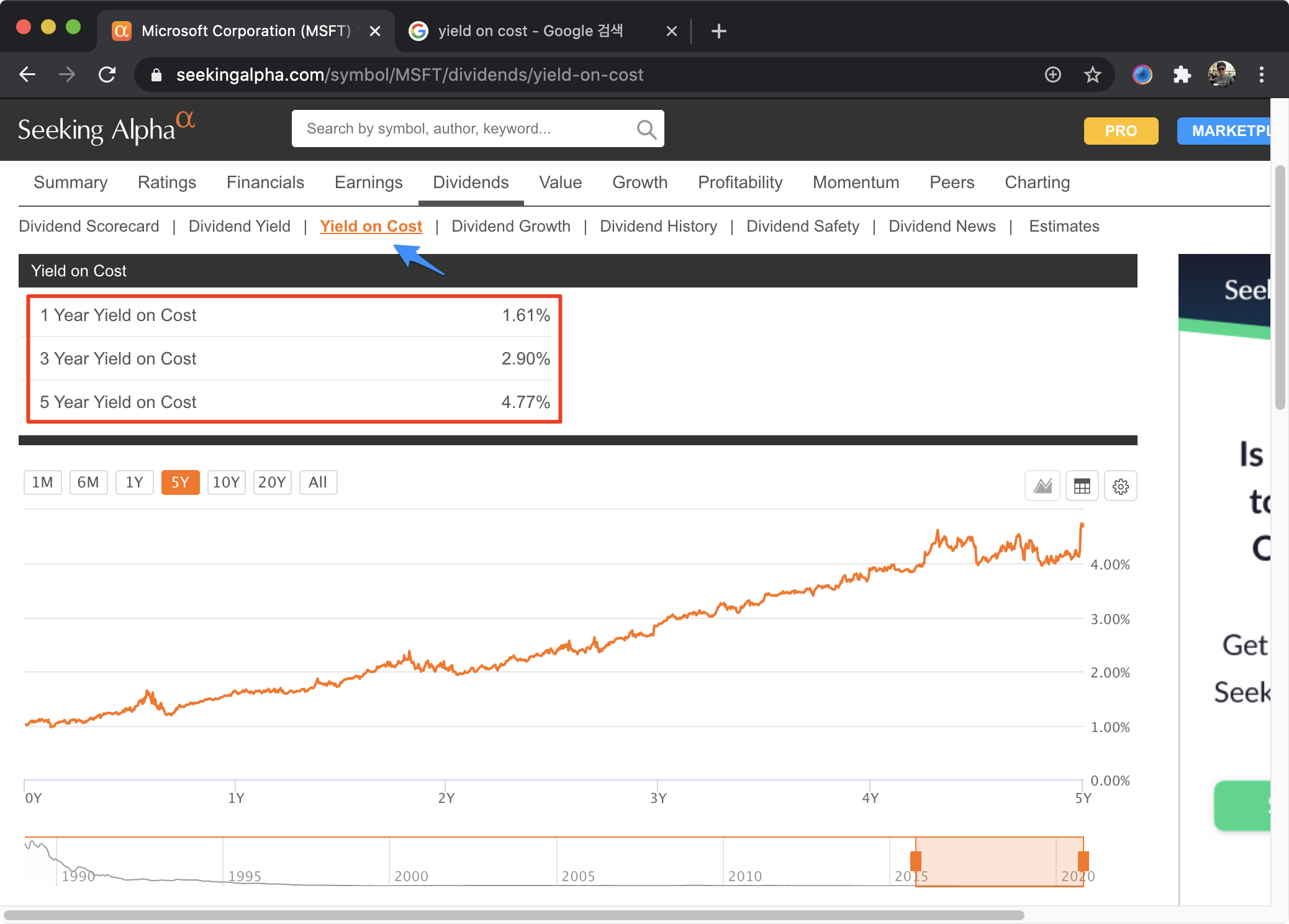Screen dimensions: 1289x924
Task: Open Chrome extensions puzzle icon
Action: 1182,75
